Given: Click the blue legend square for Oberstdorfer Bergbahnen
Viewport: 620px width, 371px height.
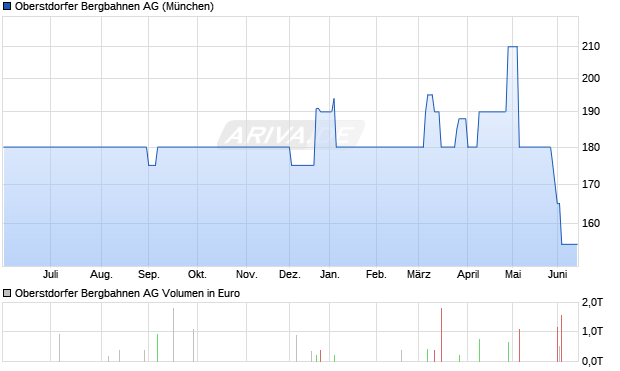Looking at the screenshot, I should (7, 6).
